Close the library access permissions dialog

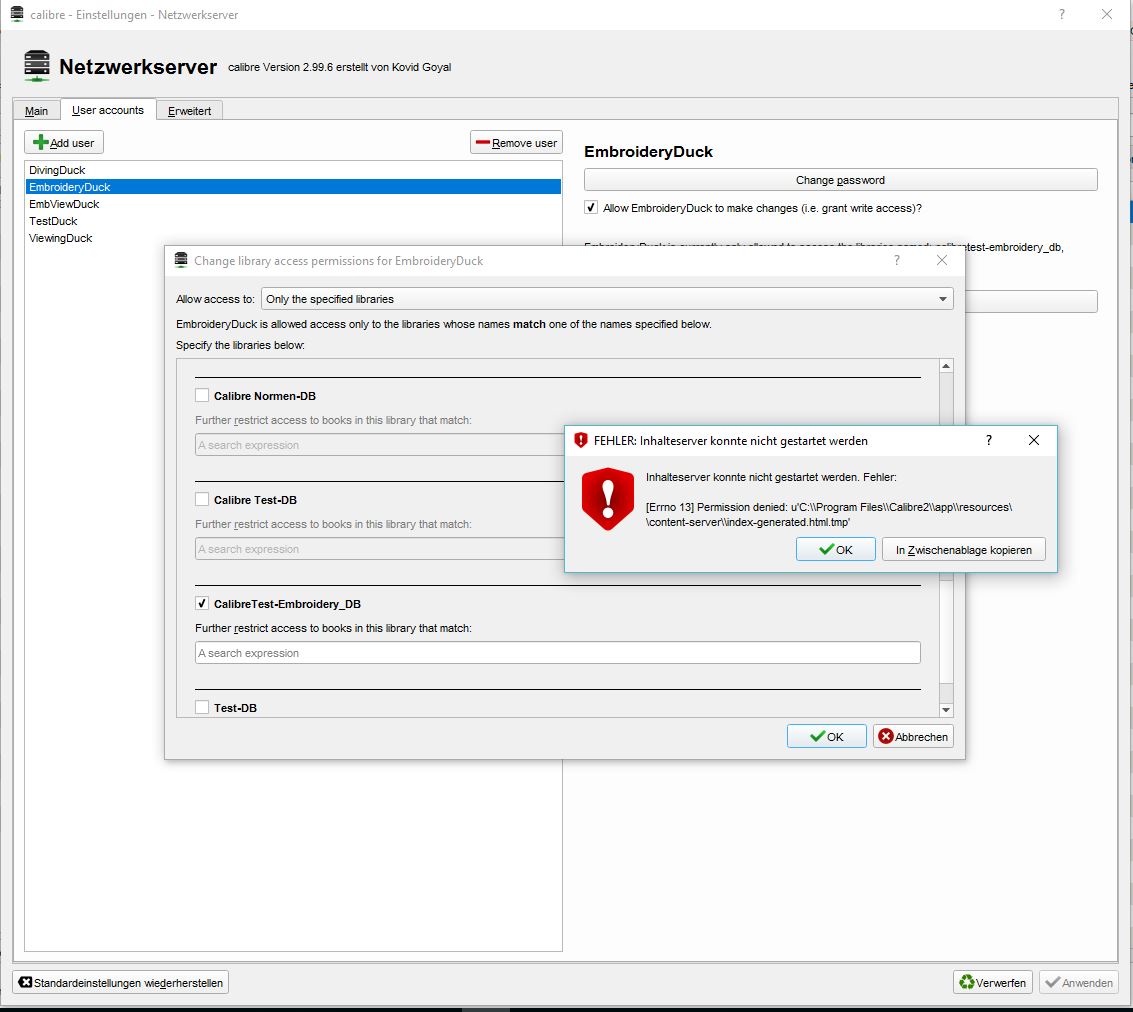coord(942,260)
